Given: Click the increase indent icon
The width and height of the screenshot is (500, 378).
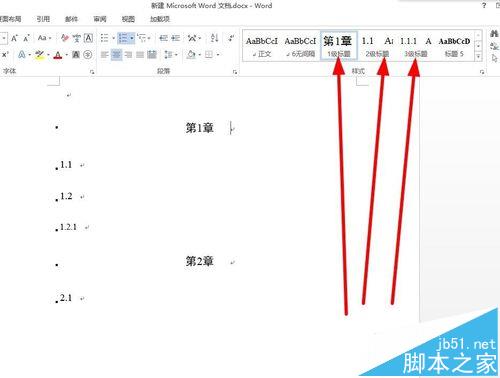Looking at the screenshot, I should 176,38.
